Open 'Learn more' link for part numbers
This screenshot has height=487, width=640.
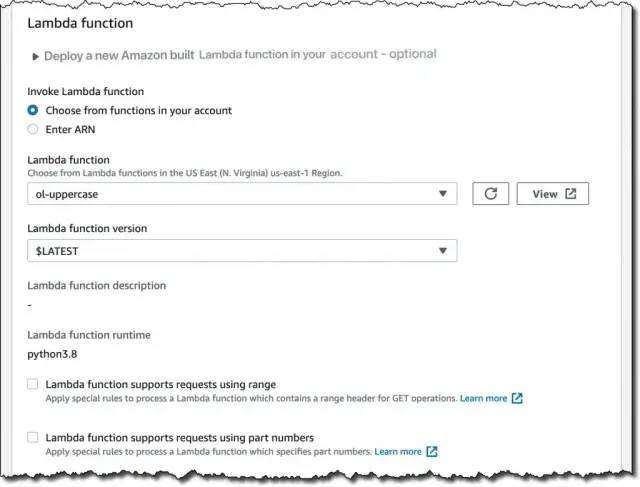[398, 452]
